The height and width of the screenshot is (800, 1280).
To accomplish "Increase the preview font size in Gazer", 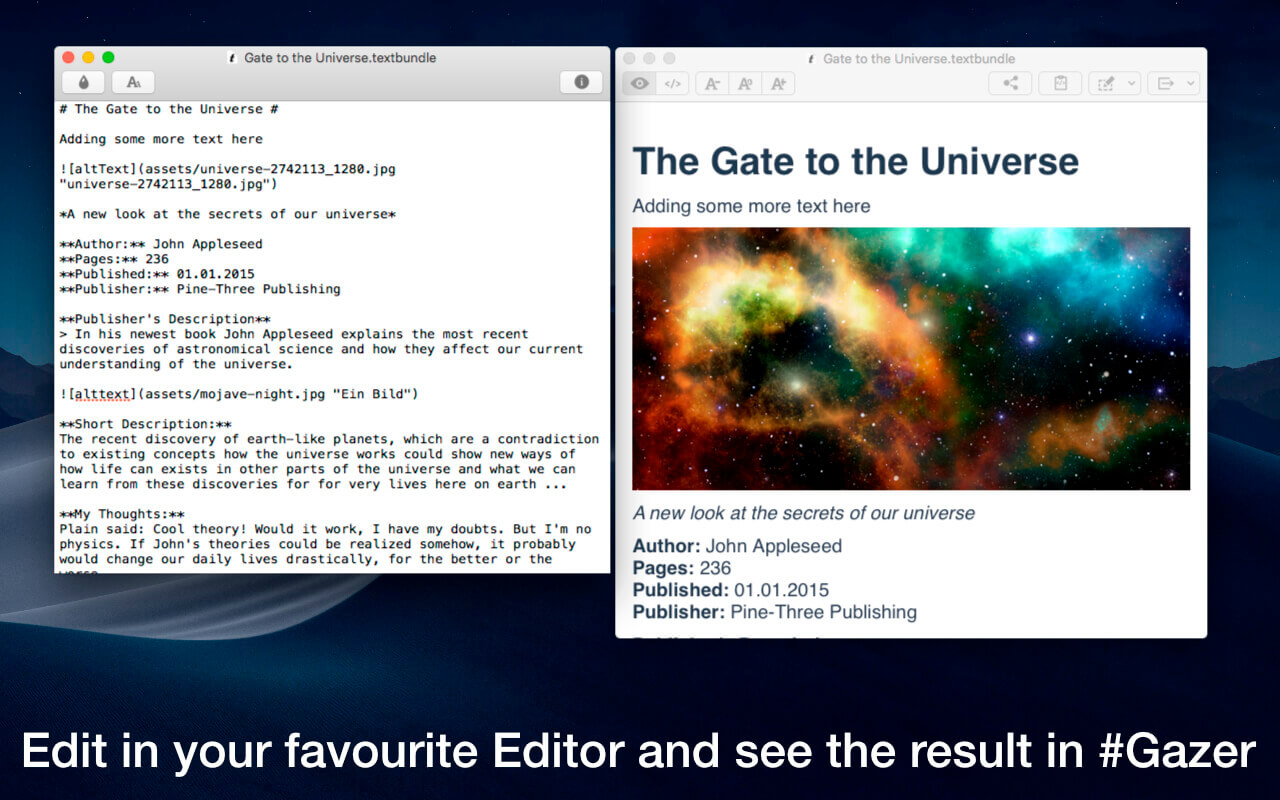I will point(778,84).
